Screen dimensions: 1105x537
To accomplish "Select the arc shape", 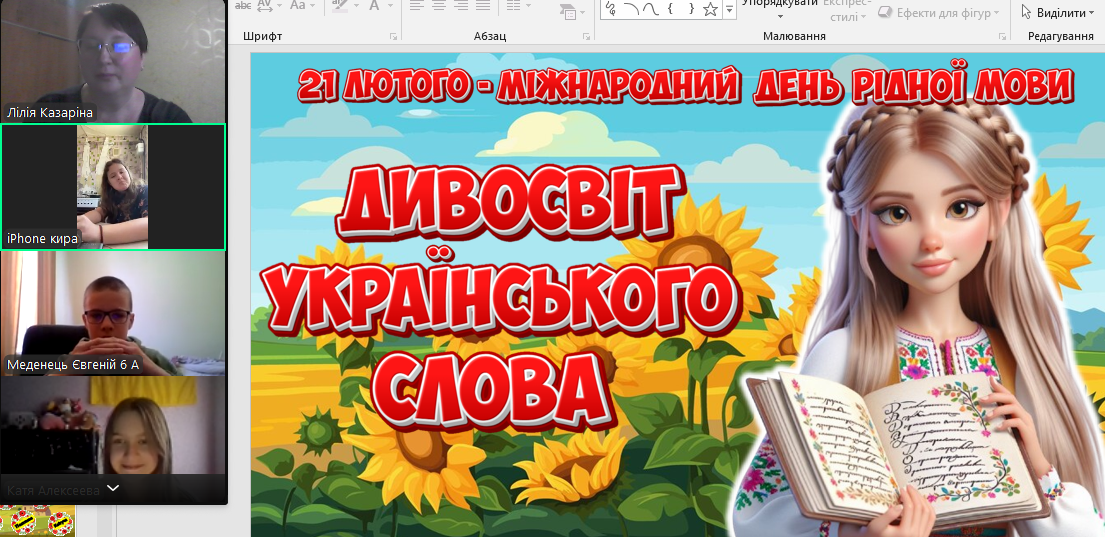I will [x=631, y=8].
